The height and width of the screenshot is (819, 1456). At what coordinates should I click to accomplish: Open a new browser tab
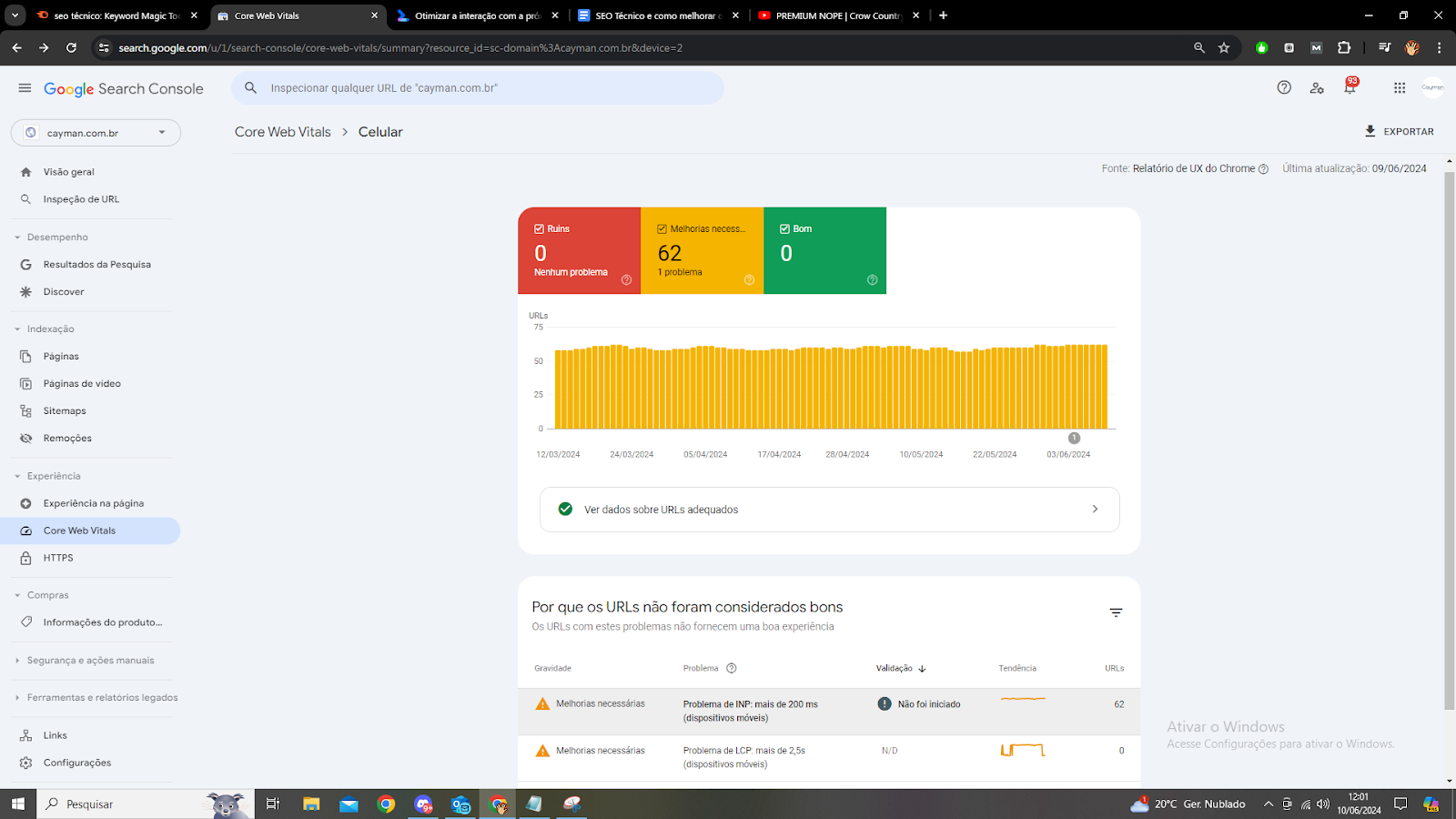pyautogui.click(x=944, y=15)
